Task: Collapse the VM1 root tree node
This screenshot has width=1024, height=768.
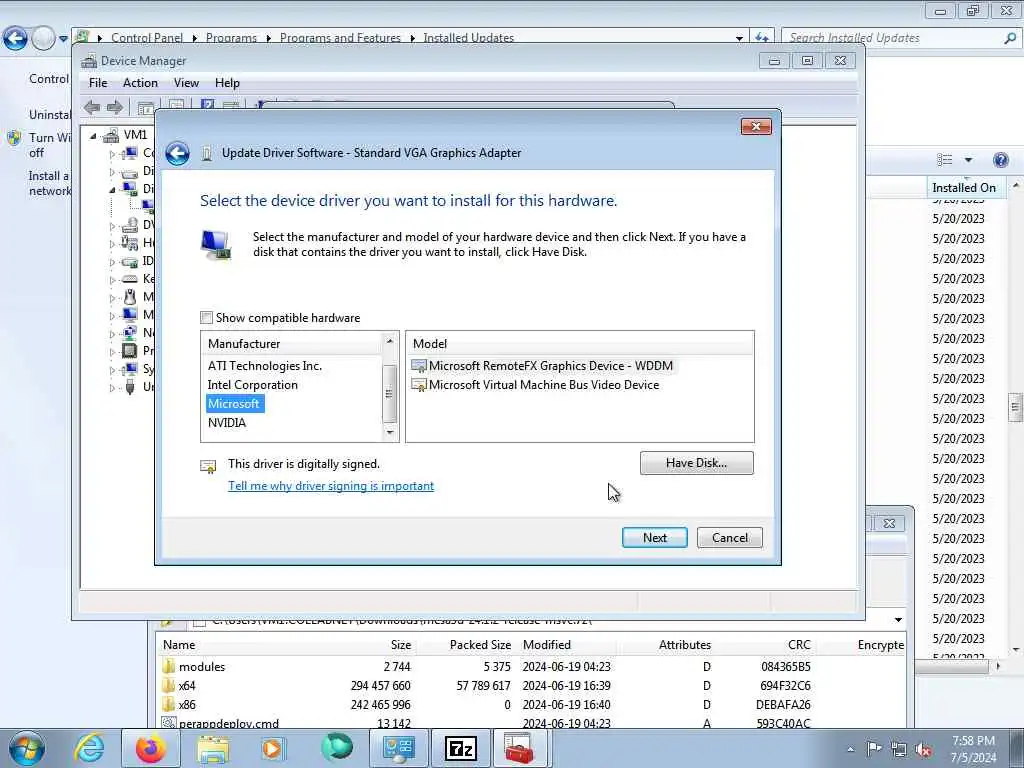Action: (x=93, y=136)
